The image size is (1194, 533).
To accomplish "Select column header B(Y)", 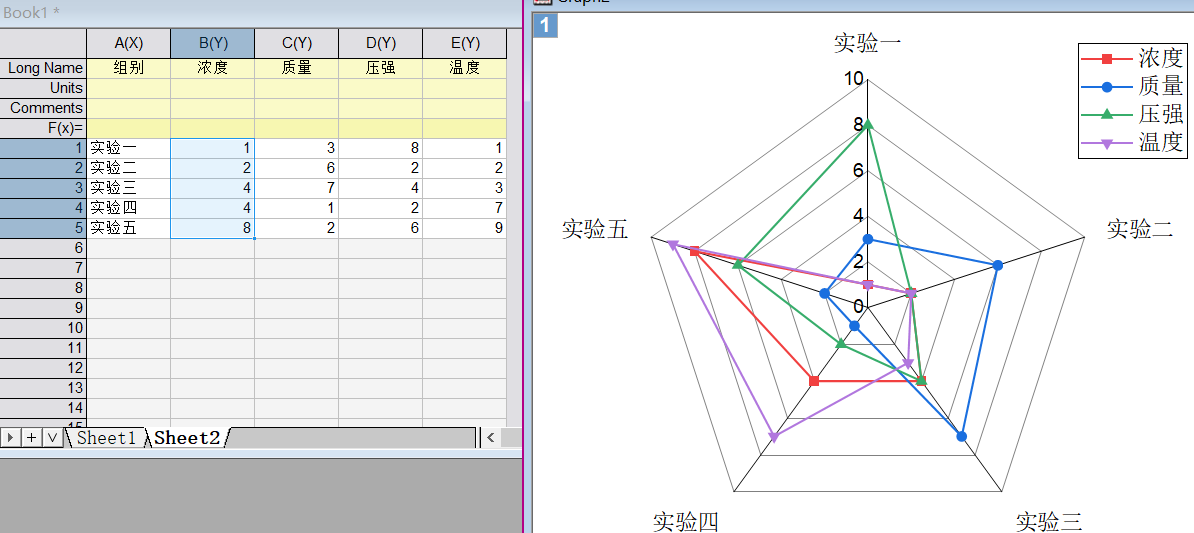I will (212, 44).
